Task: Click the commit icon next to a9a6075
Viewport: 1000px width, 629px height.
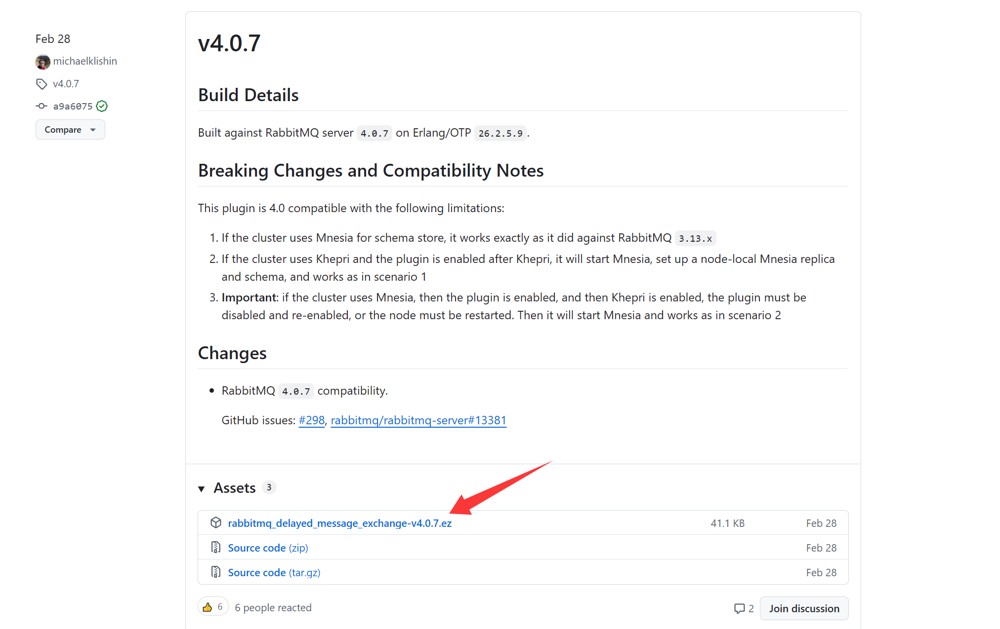Action: [41, 106]
